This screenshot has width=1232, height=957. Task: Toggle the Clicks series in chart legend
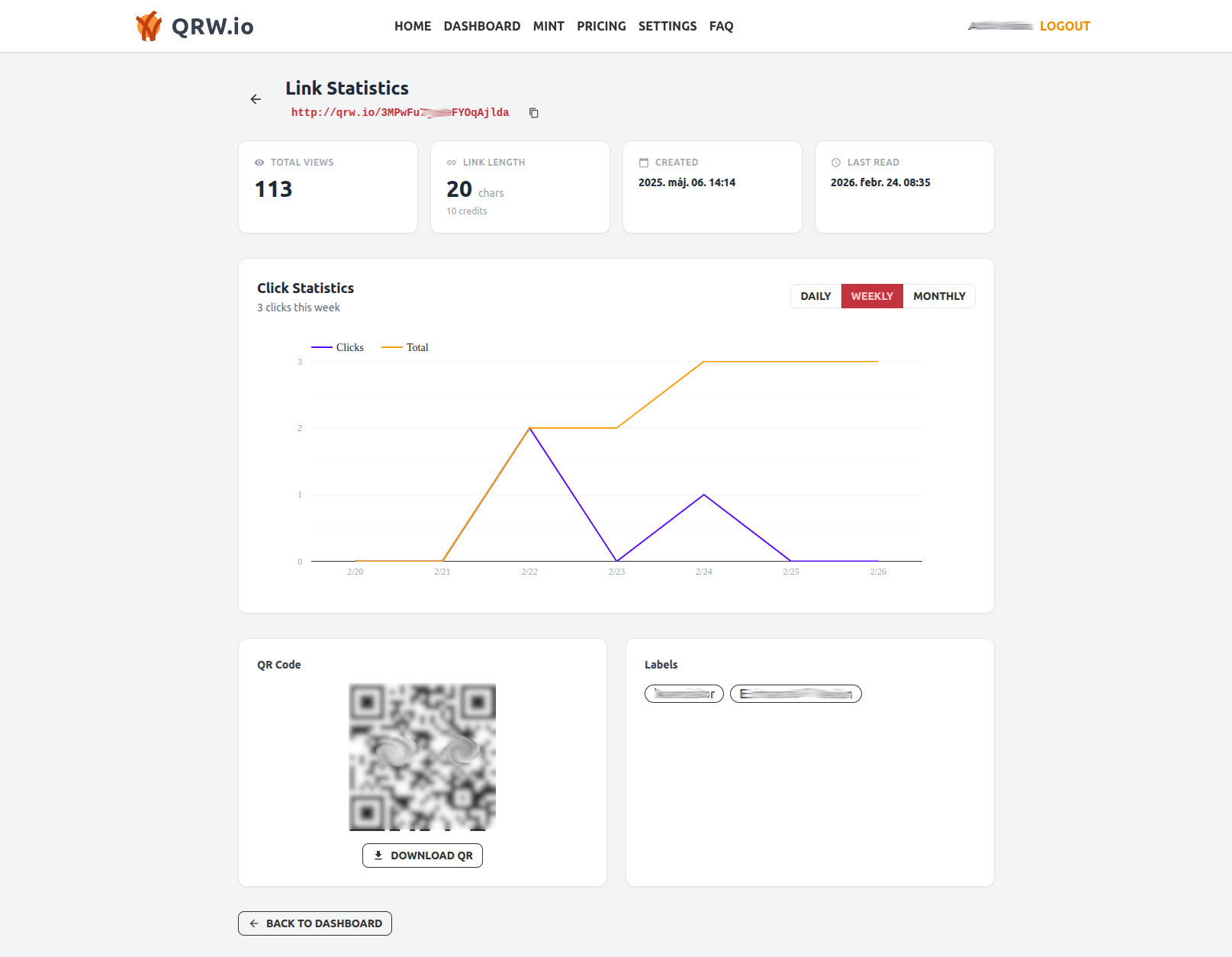[338, 347]
